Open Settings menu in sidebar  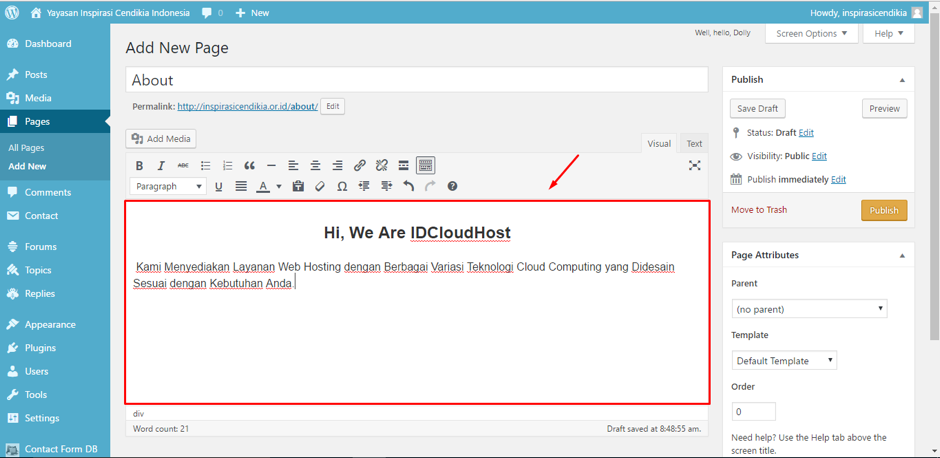55,418
